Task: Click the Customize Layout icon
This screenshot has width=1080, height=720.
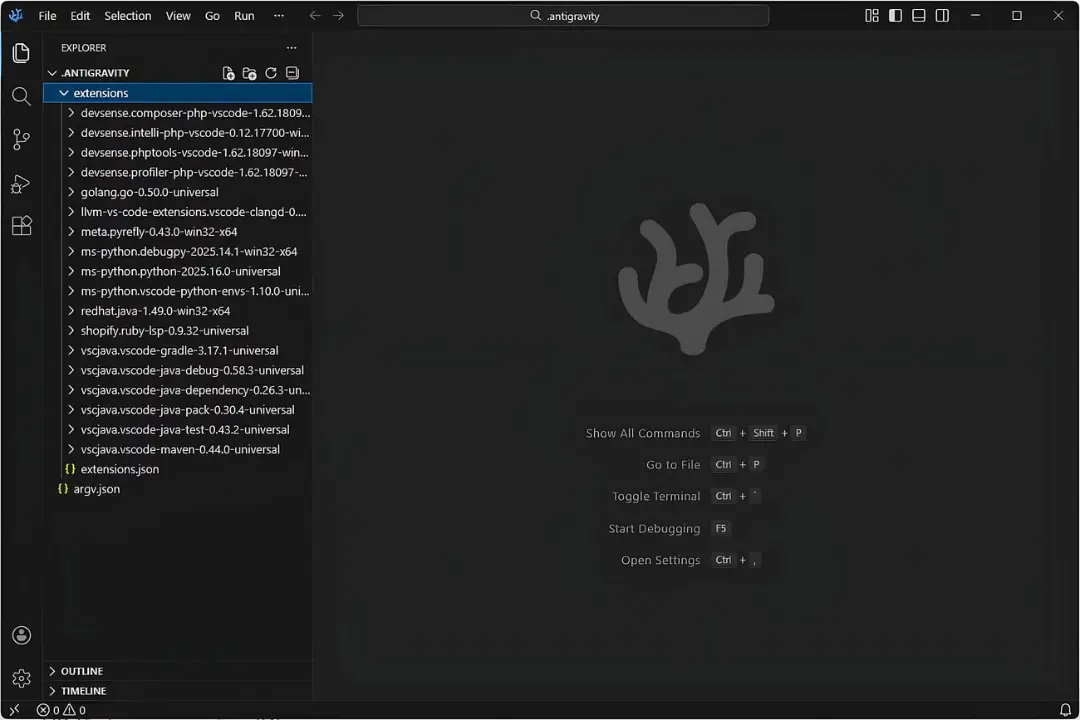Action: pyautogui.click(x=872, y=15)
